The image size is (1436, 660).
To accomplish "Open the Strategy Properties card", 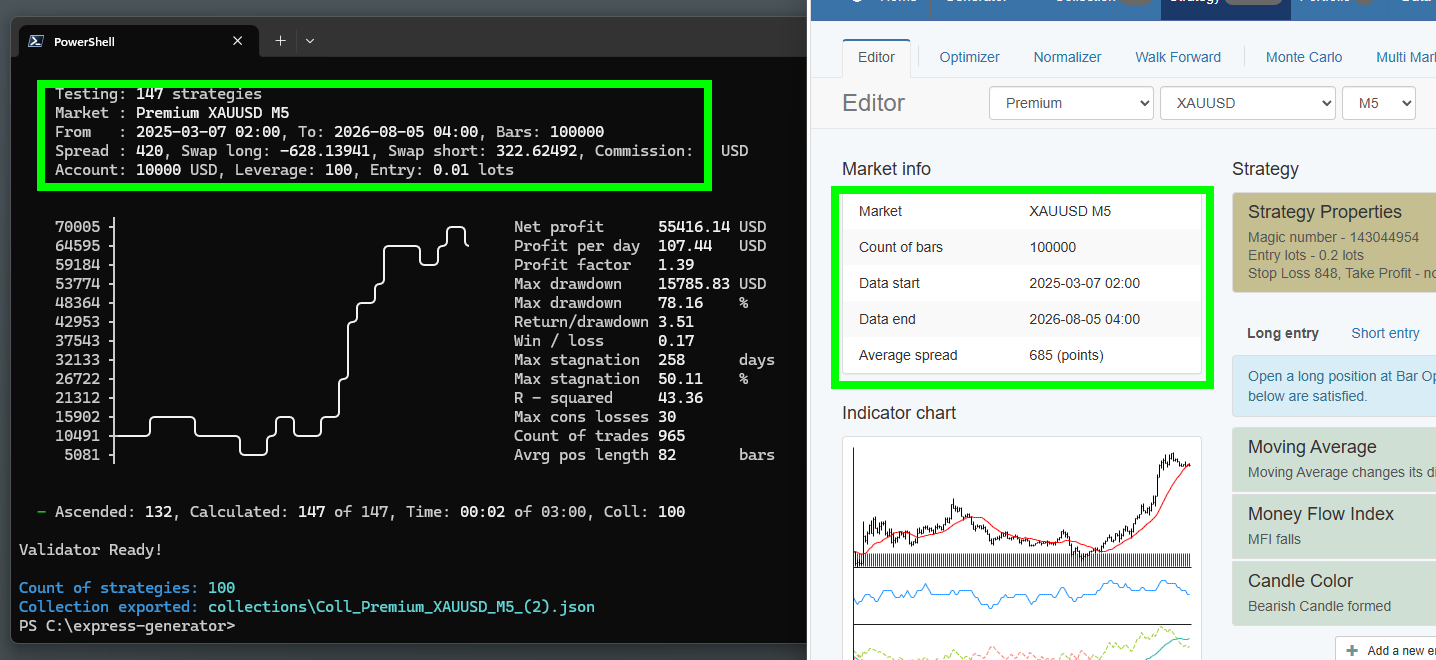I will tap(1334, 242).
